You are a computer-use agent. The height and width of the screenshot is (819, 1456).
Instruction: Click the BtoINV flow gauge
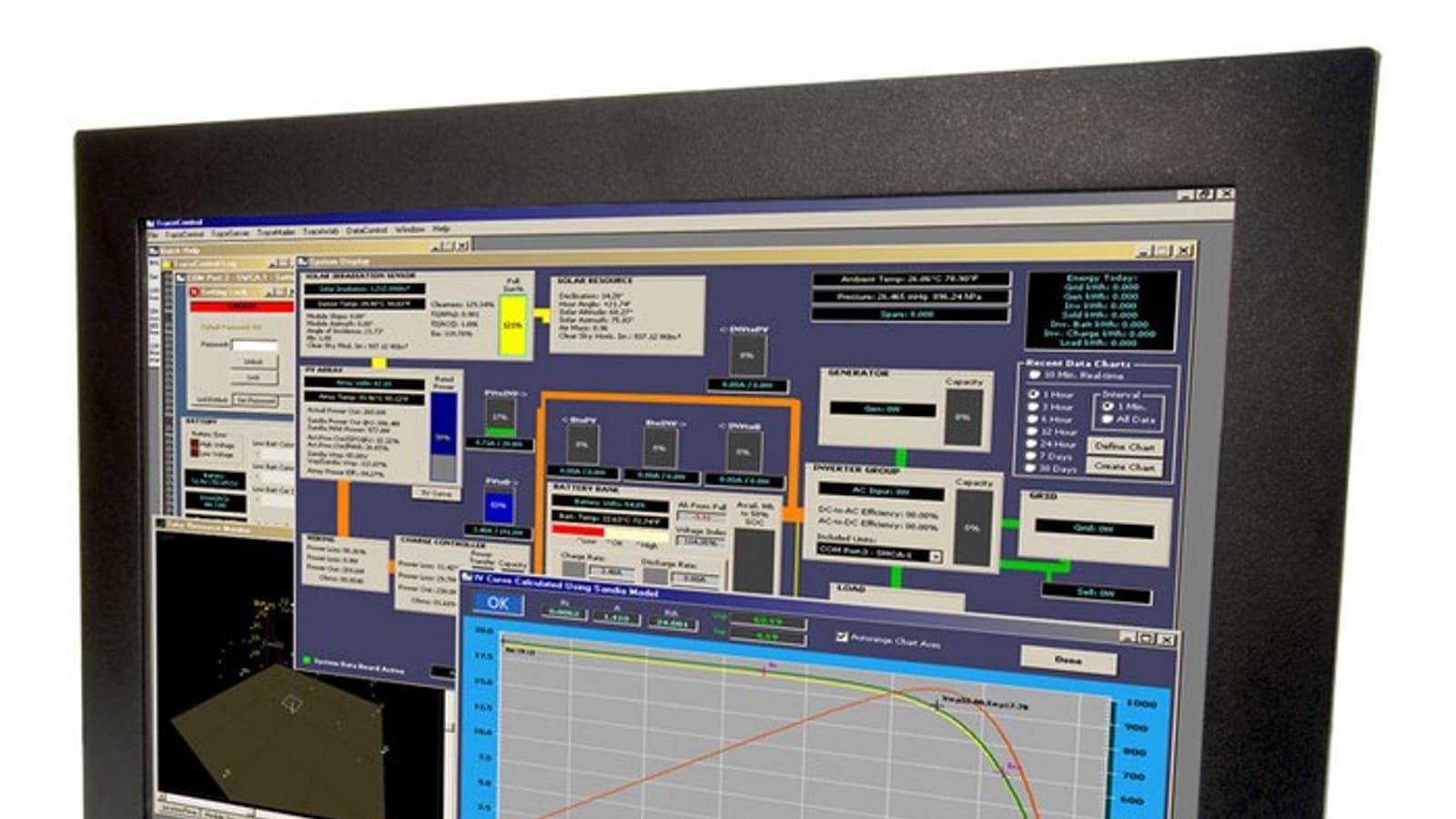pos(660,448)
